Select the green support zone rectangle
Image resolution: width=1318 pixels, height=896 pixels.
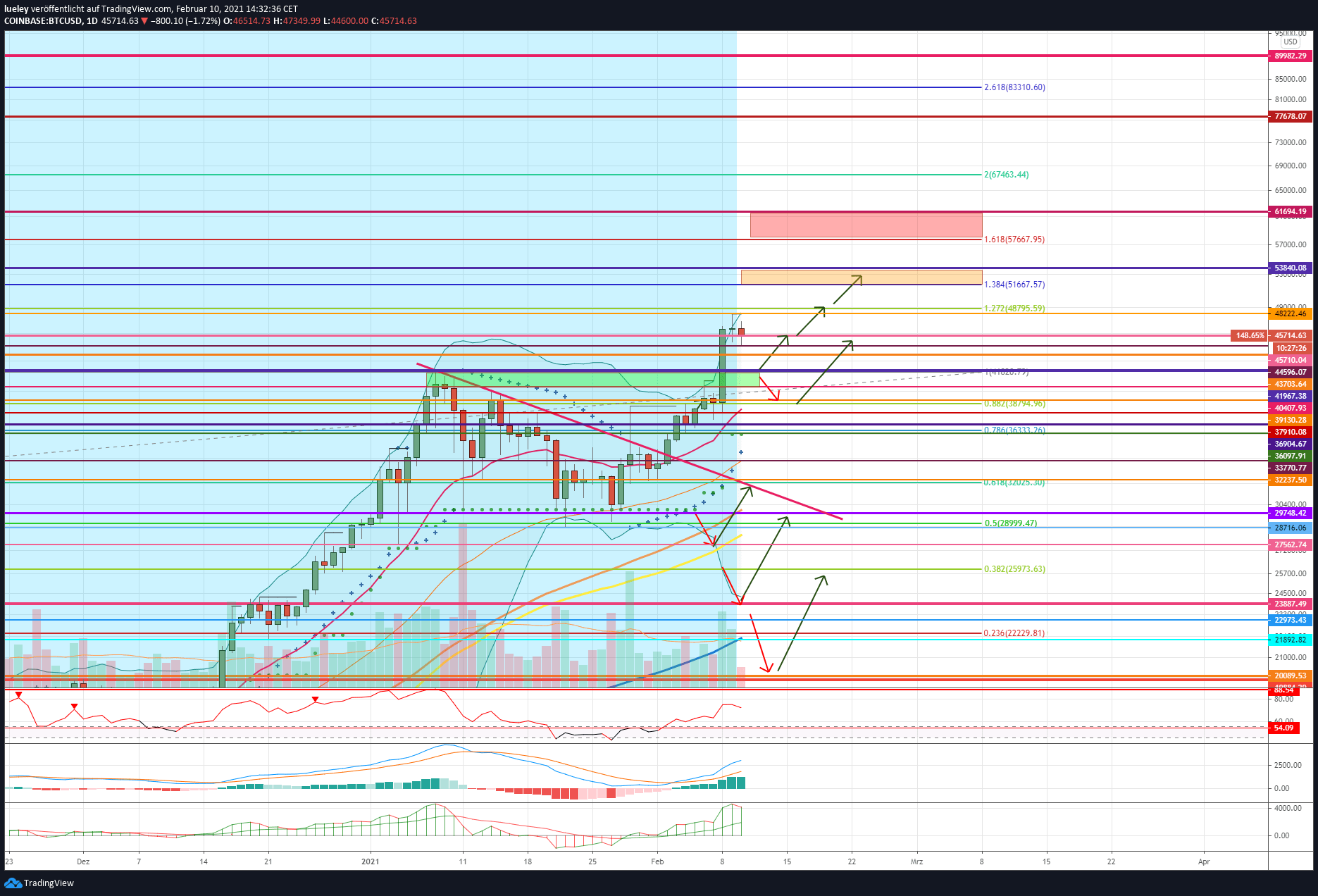coord(592,380)
